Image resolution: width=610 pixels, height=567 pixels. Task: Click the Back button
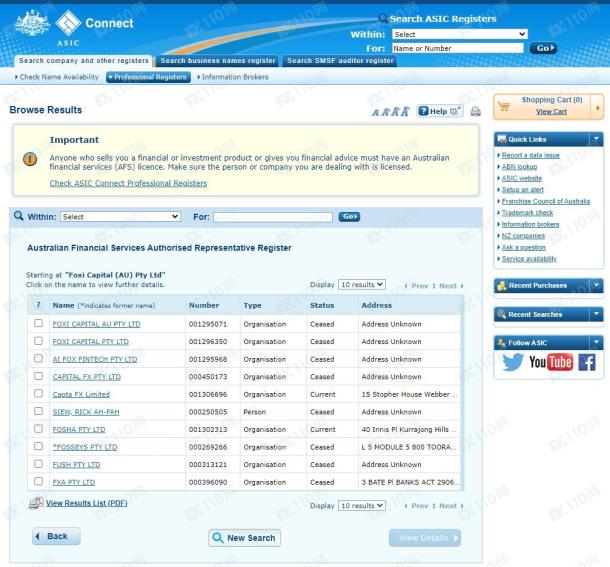click(56, 536)
